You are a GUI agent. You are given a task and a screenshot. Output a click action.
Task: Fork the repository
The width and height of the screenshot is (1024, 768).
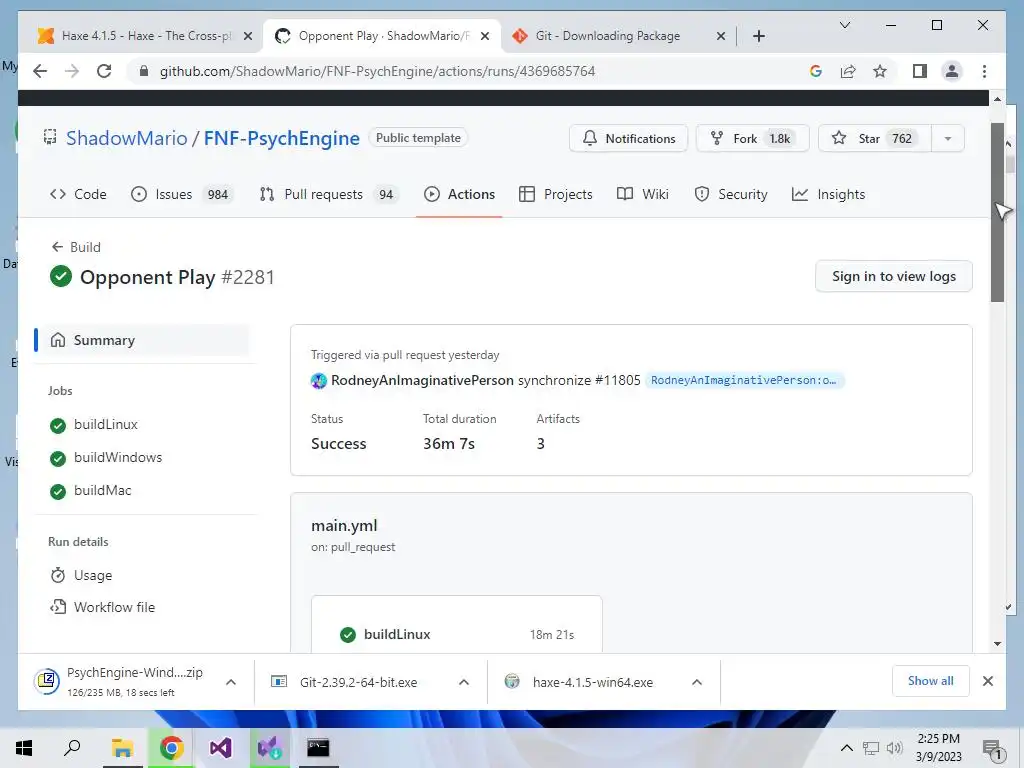tap(753, 138)
